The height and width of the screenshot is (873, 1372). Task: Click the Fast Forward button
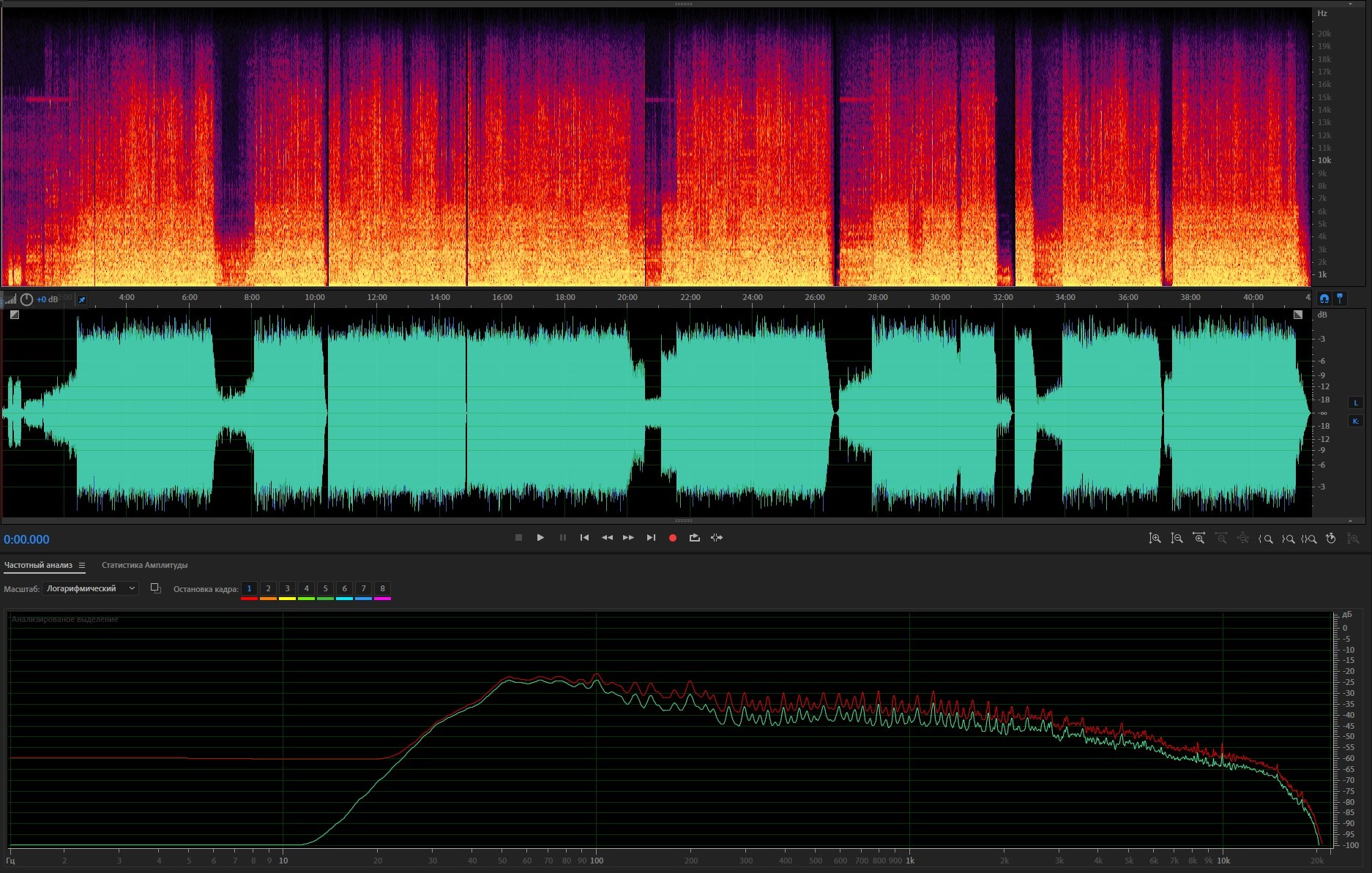pyautogui.click(x=628, y=538)
